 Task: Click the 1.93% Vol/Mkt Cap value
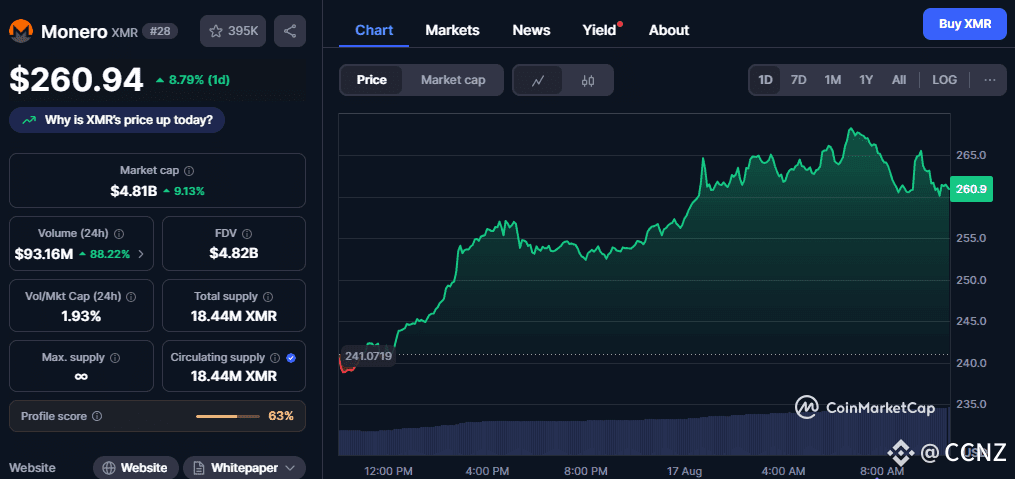81,317
